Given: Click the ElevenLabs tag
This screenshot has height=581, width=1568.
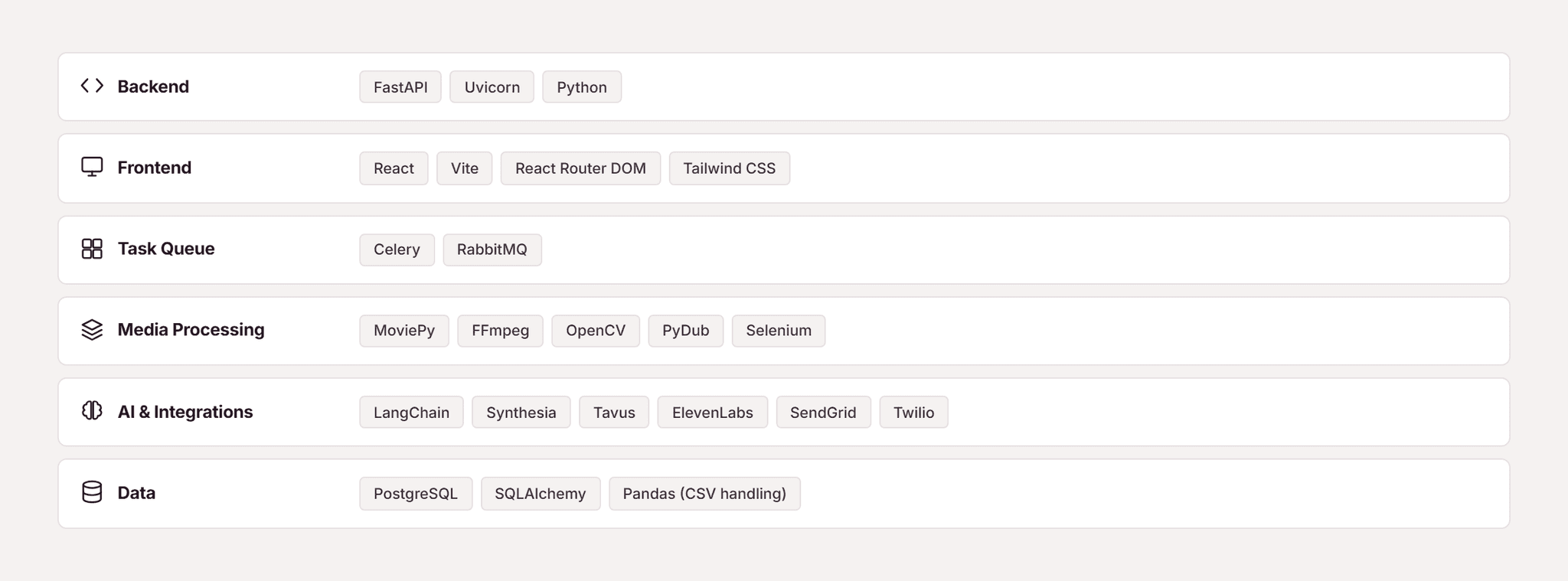Looking at the screenshot, I should point(713,413).
